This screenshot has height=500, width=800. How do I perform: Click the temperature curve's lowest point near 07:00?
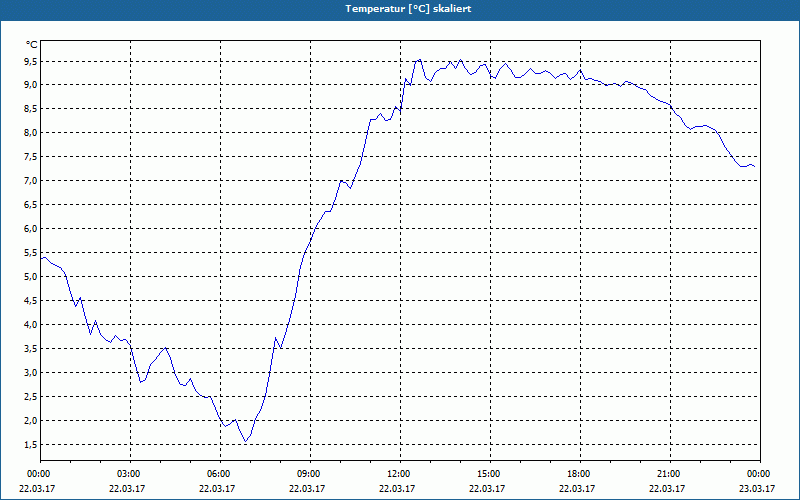click(245, 441)
